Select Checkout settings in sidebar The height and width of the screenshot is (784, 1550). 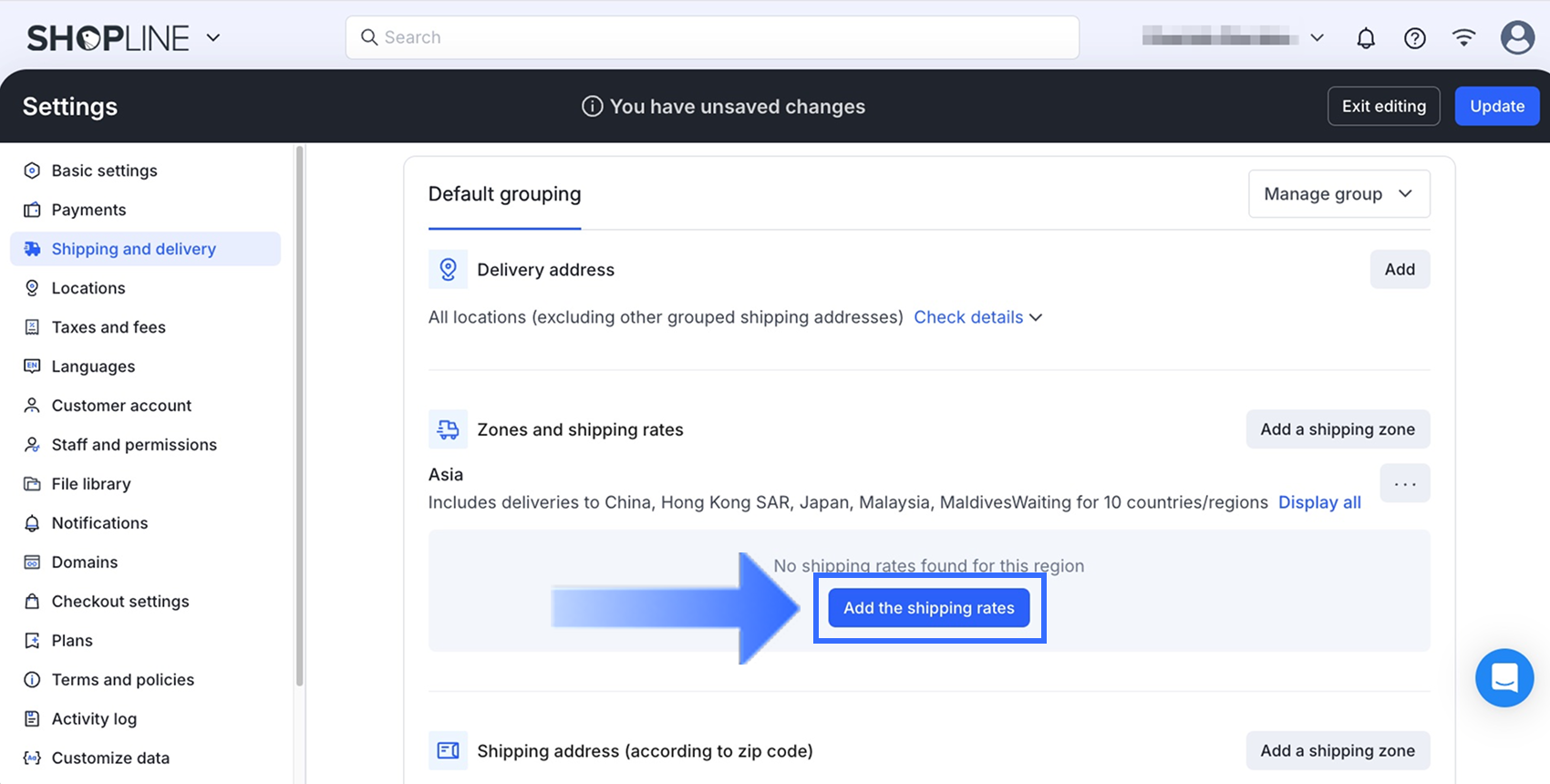pyautogui.click(x=120, y=602)
